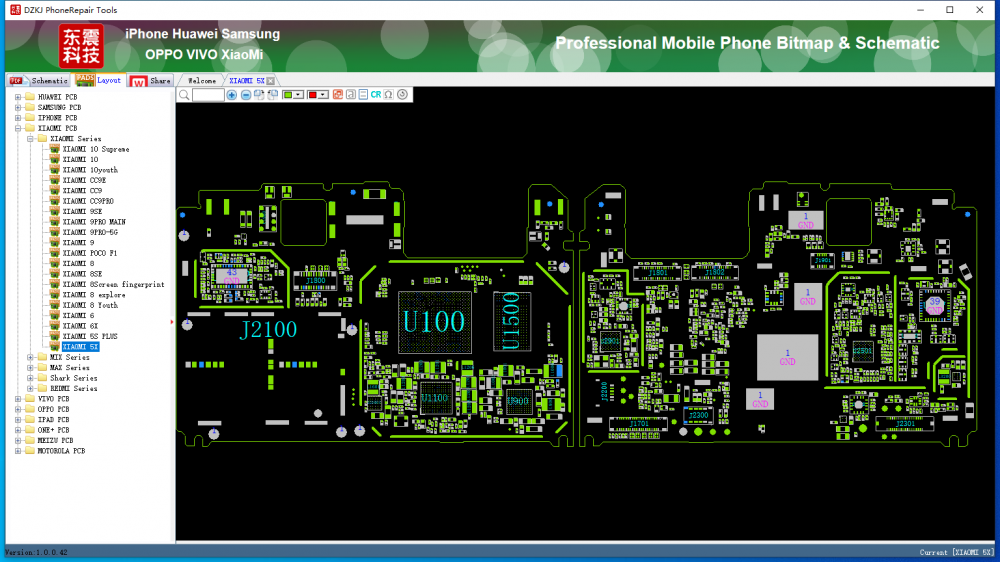Viewport: 1000px width, 562px height.
Task: Collapse the XIAOMI Series folder
Action: pos(30,139)
